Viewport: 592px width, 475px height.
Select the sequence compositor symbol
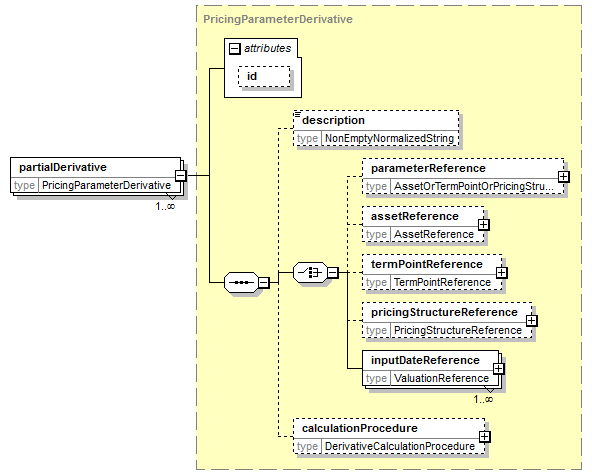click(x=241, y=282)
